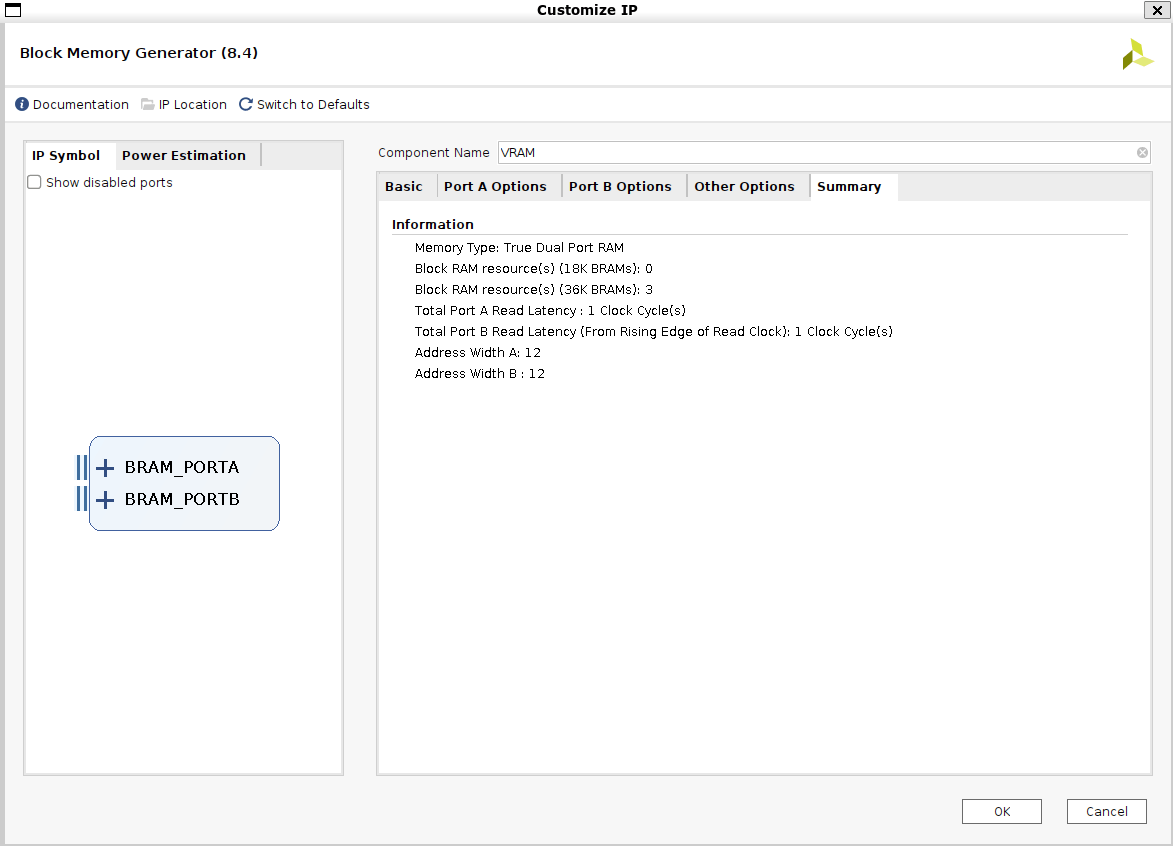This screenshot has width=1173, height=846.
Task: Click the IP Location folder icon
Action: (x=148, y=104)
